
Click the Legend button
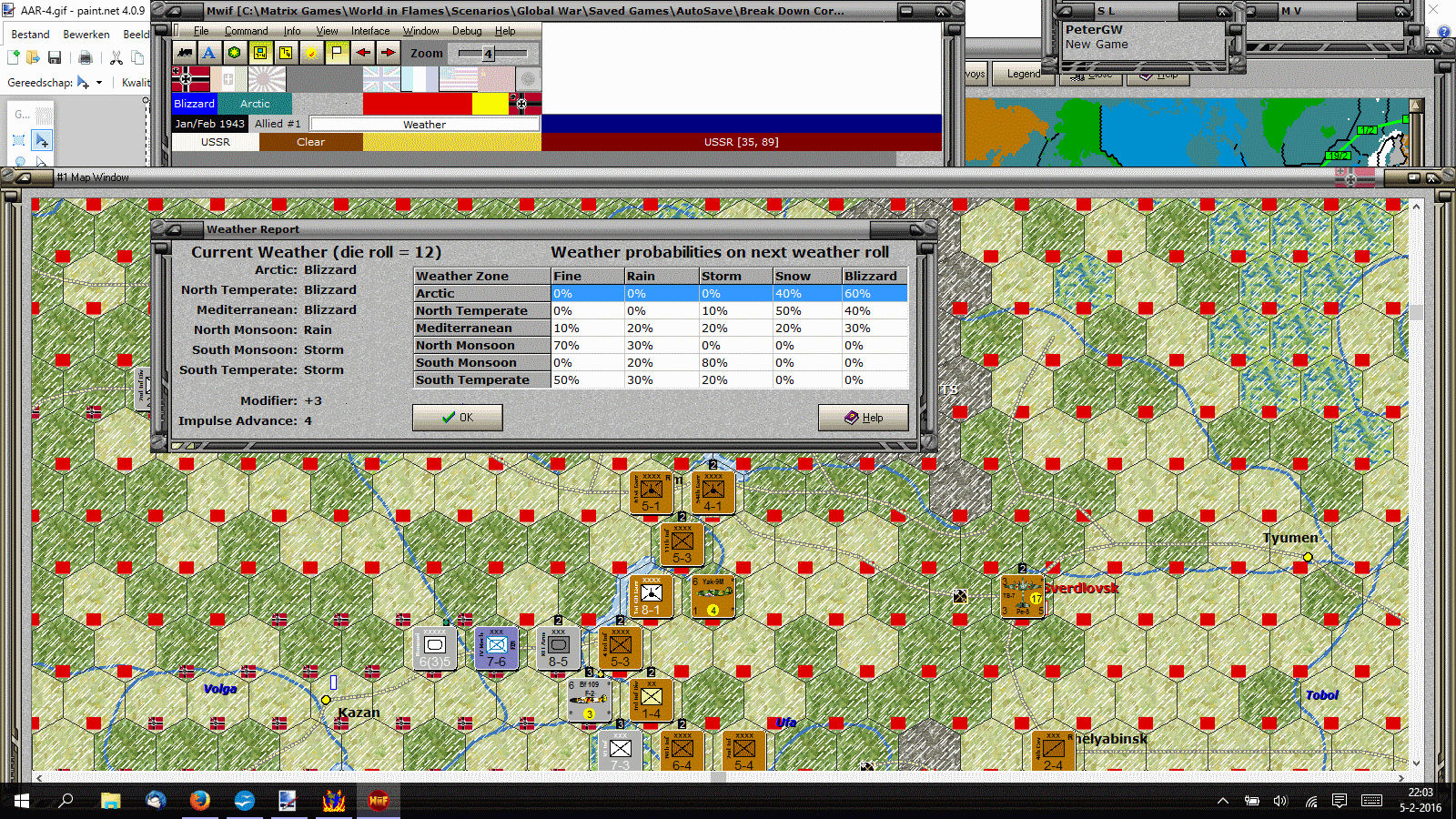[1024, 74]
